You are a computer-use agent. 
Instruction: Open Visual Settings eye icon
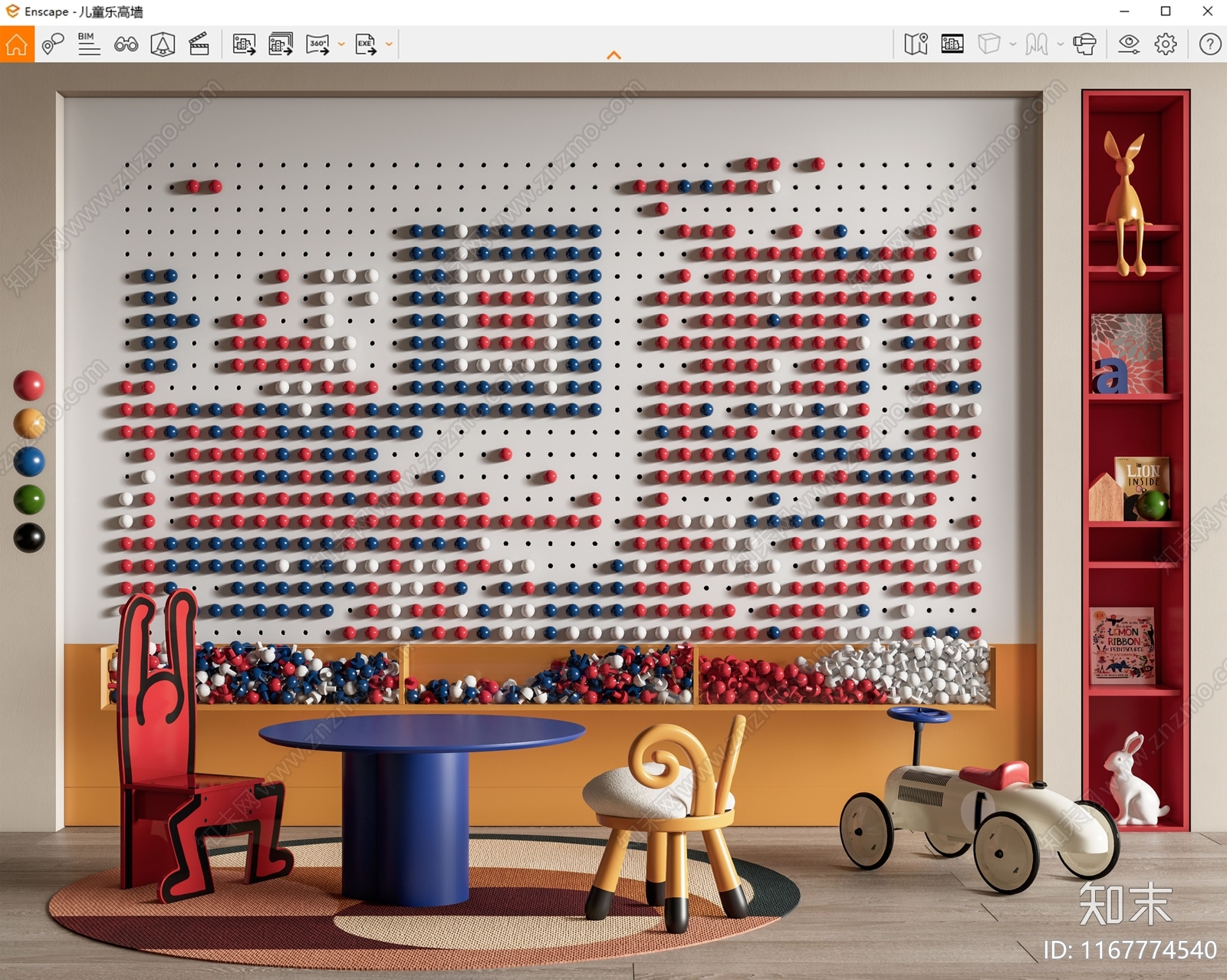[x=1129, y=44]
